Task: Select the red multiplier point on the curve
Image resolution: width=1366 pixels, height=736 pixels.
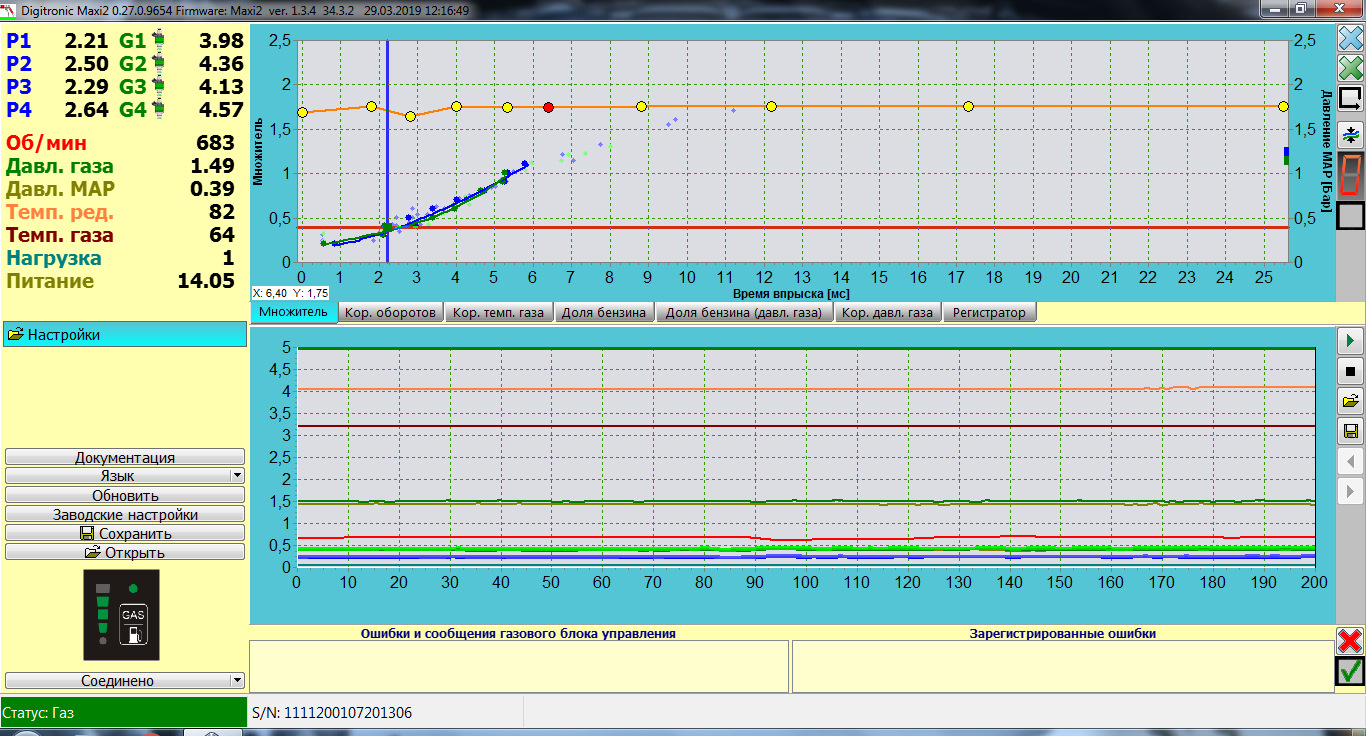Action: (548, 107)
